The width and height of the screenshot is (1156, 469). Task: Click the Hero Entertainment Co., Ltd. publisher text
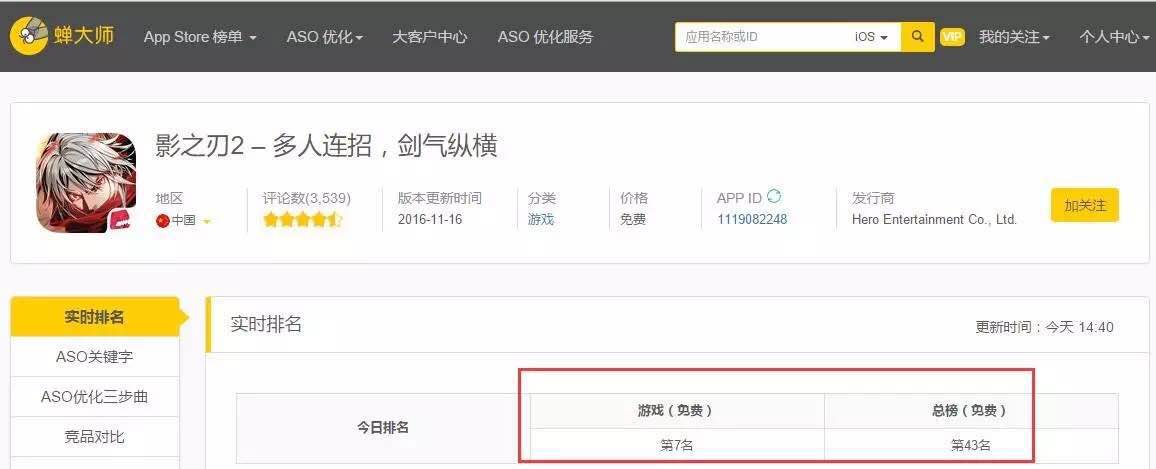(x=934, y=220)
